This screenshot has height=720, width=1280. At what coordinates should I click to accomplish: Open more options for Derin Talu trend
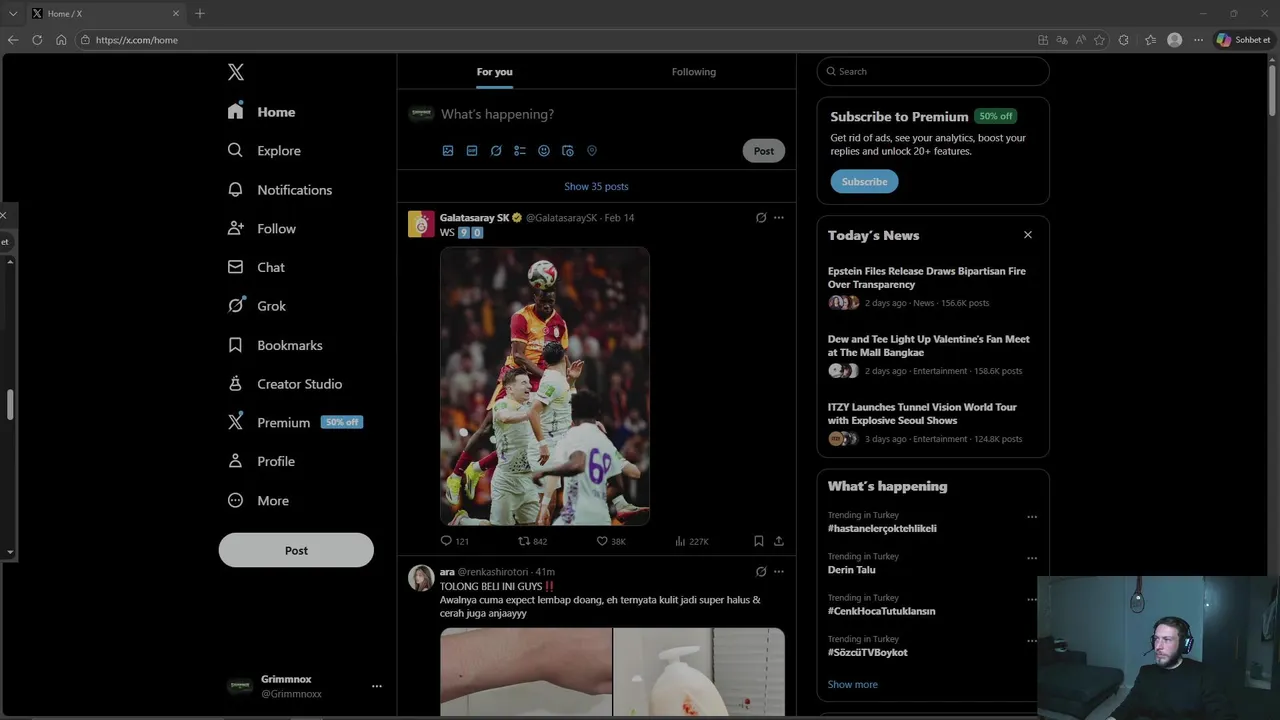click(x=1032, y=558)
